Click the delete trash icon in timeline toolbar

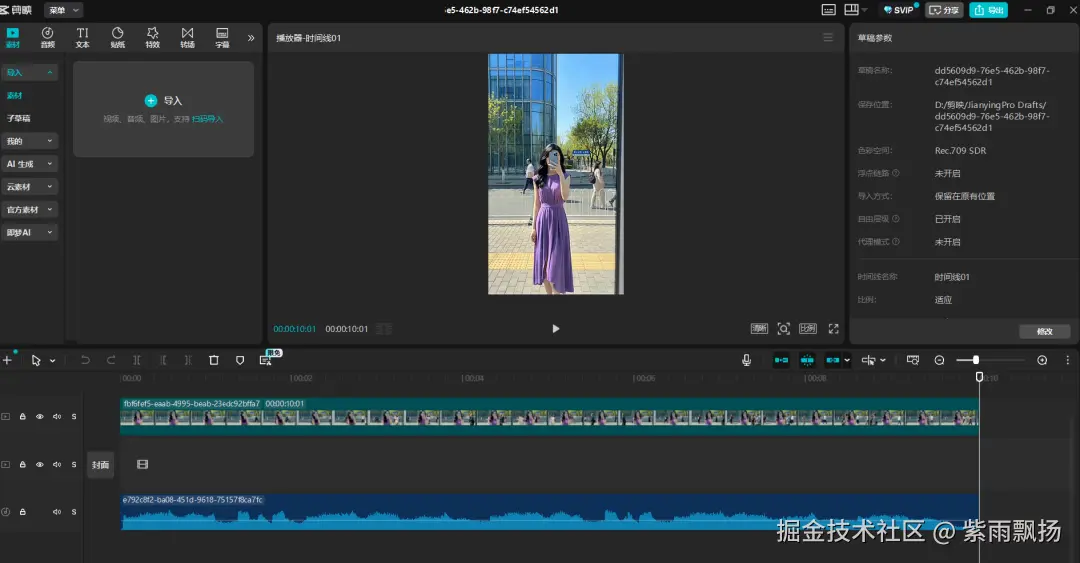click(213, 360)
